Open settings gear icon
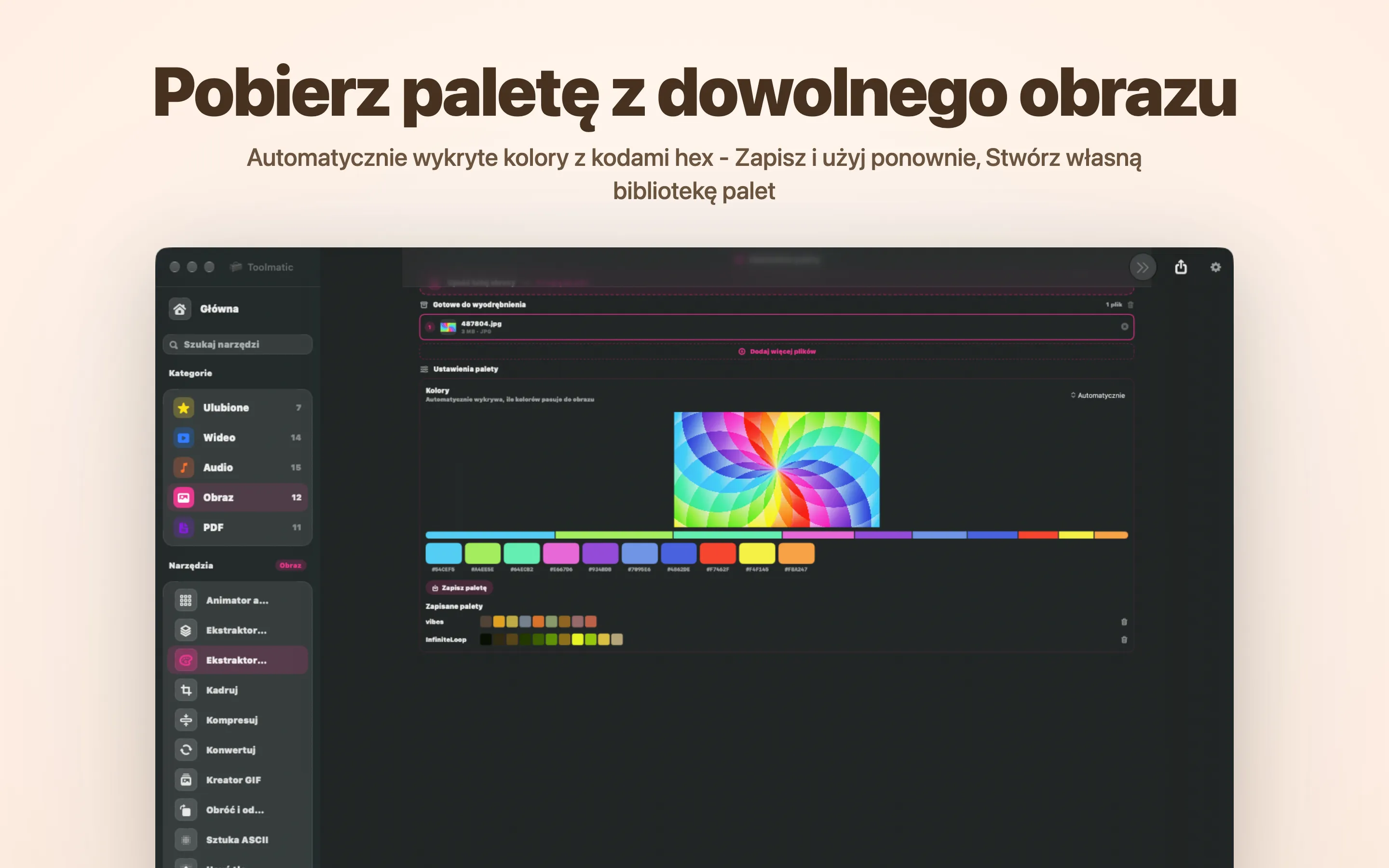The width and height of the screenshot is (1389, 868). coord(1215,267)
